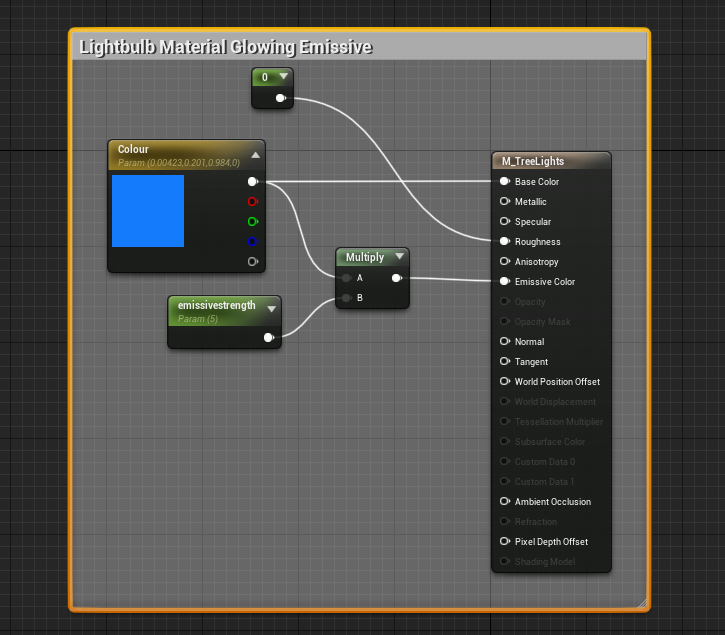Click the Multiply node's output pin
Image resolution: width=725 pixels, height=635 pixels.
397,278
